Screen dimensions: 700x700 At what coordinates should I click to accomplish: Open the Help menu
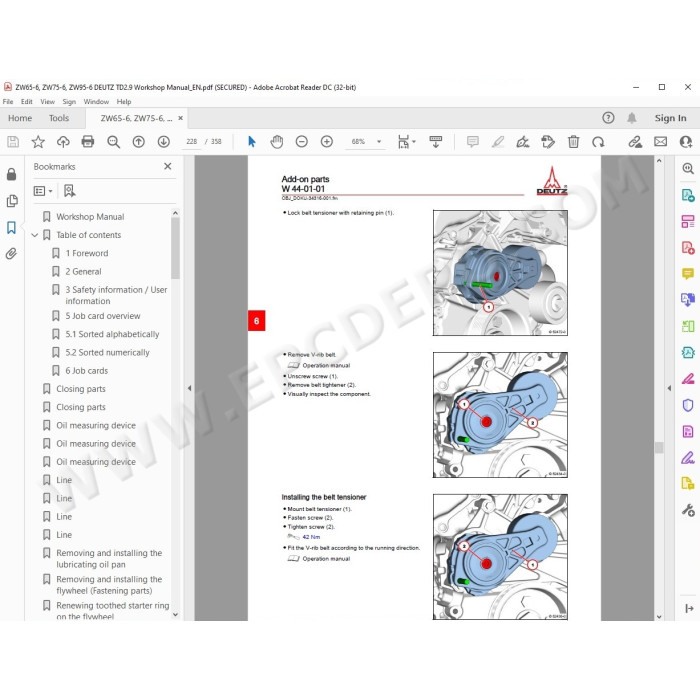point(124,102)
